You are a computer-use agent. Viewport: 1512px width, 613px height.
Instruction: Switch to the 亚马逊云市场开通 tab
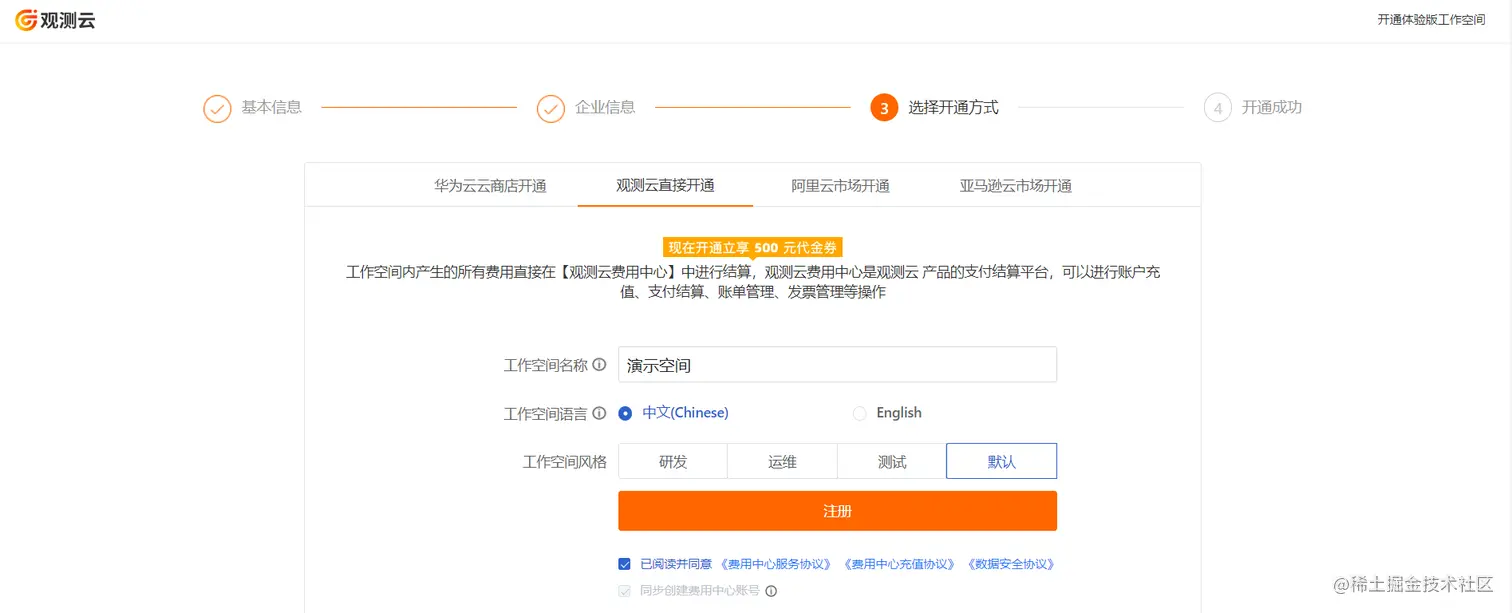1015,186
